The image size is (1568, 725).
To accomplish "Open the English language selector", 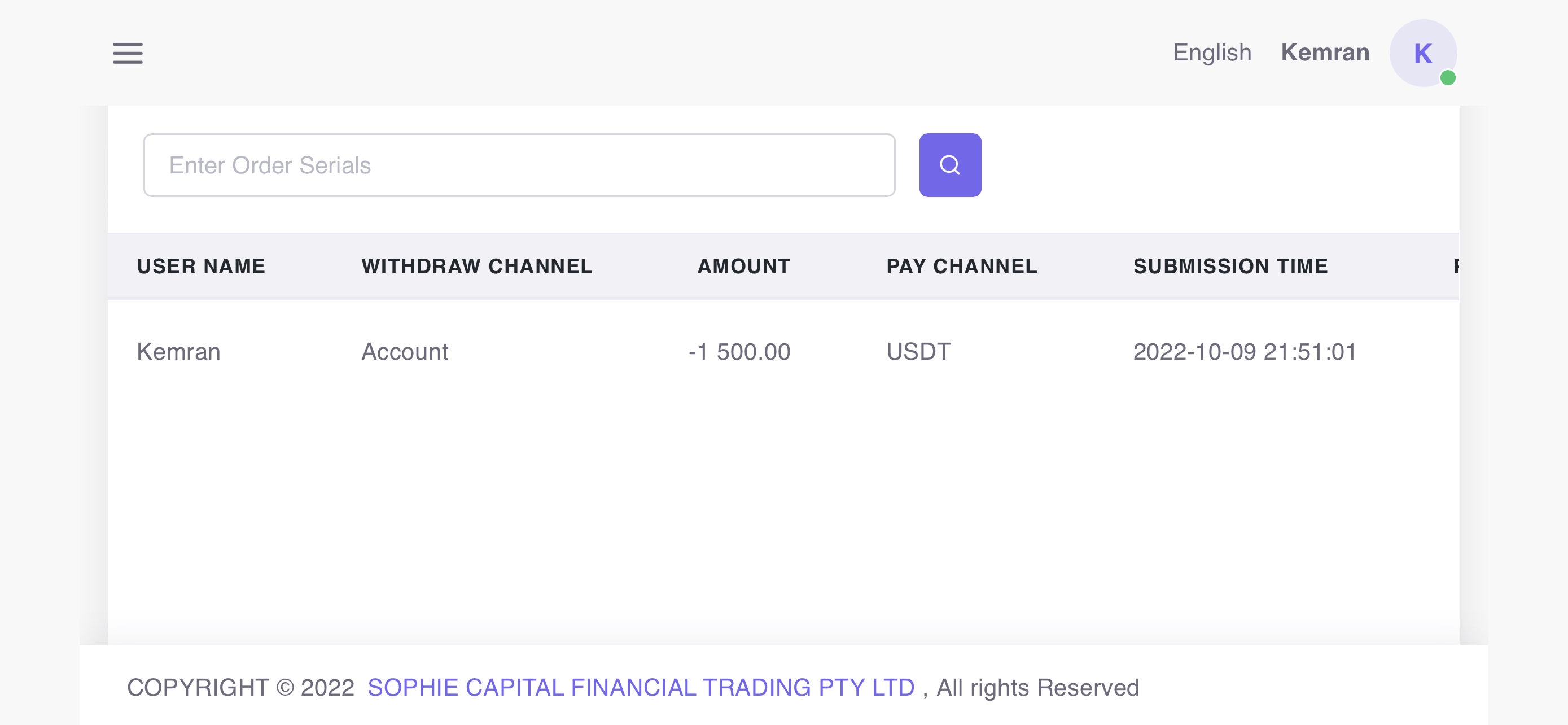I will (1212, 53).
